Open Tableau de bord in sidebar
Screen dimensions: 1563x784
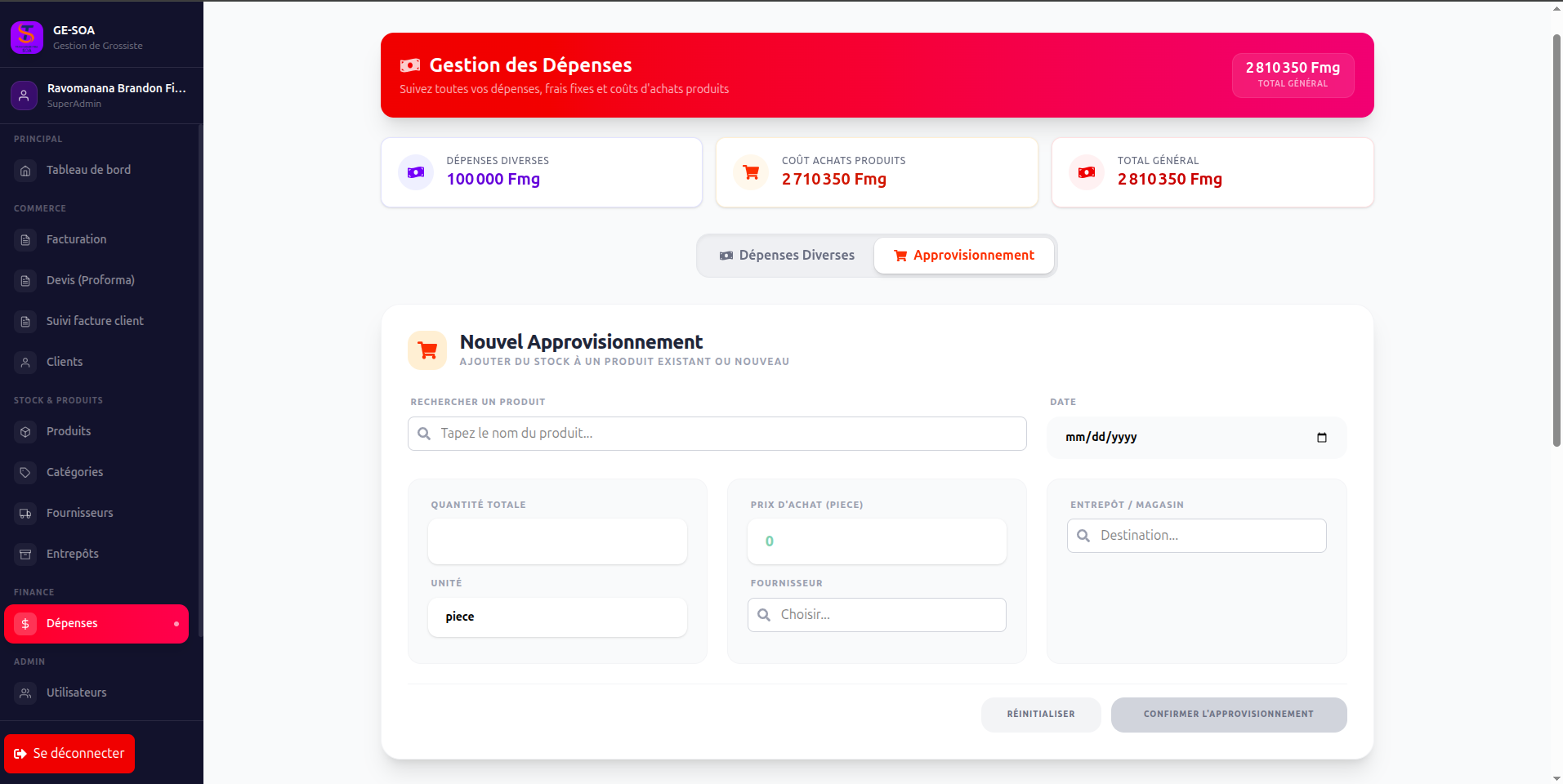coord(96,171)
